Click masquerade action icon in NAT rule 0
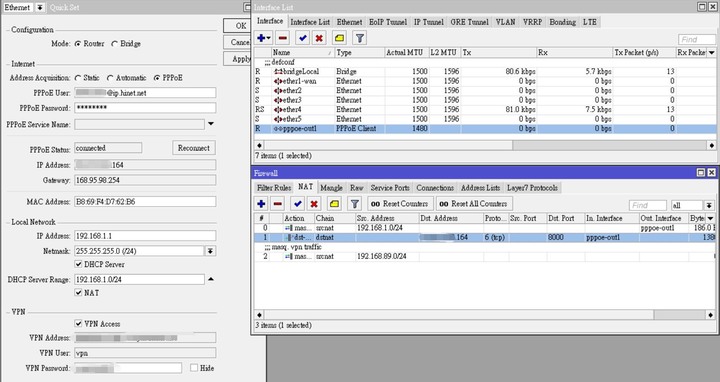The image size is (720, 382). pyautogui.click(x=289, y=228)
